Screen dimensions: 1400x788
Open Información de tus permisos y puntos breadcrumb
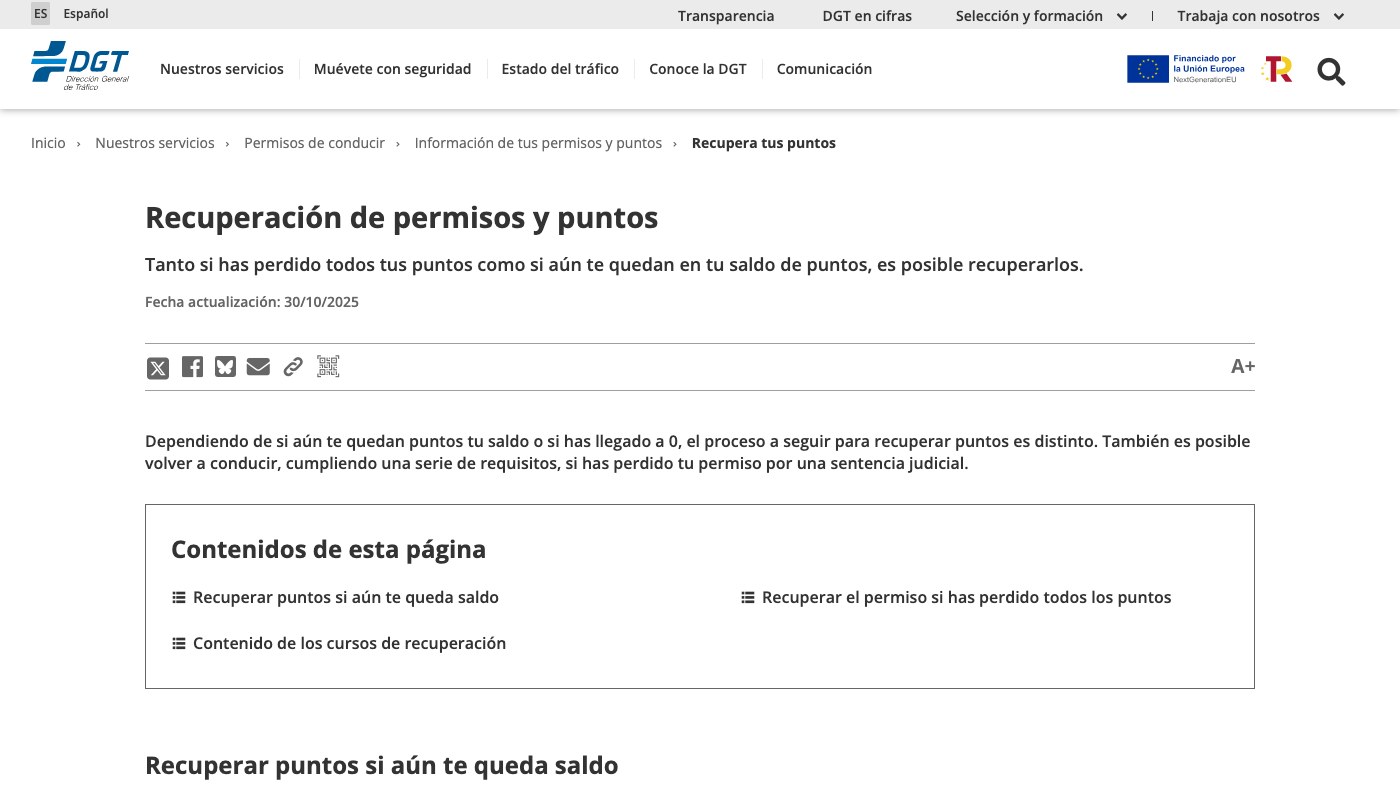(538, 143)
